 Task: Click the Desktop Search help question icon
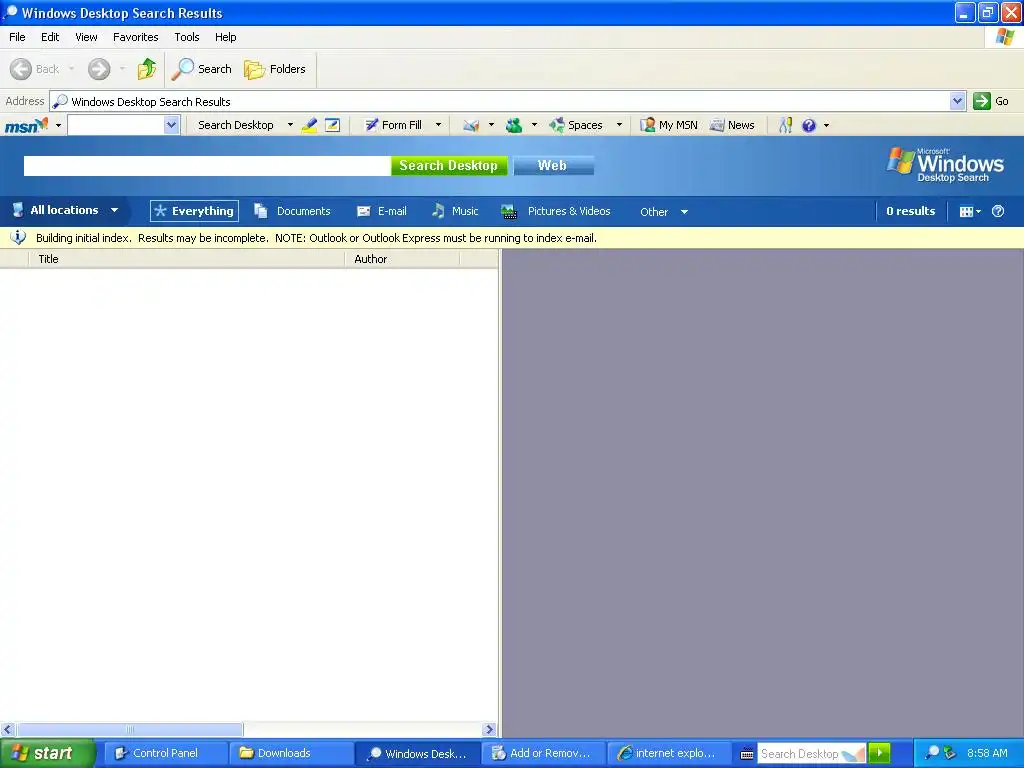click(x=998, y=211)
